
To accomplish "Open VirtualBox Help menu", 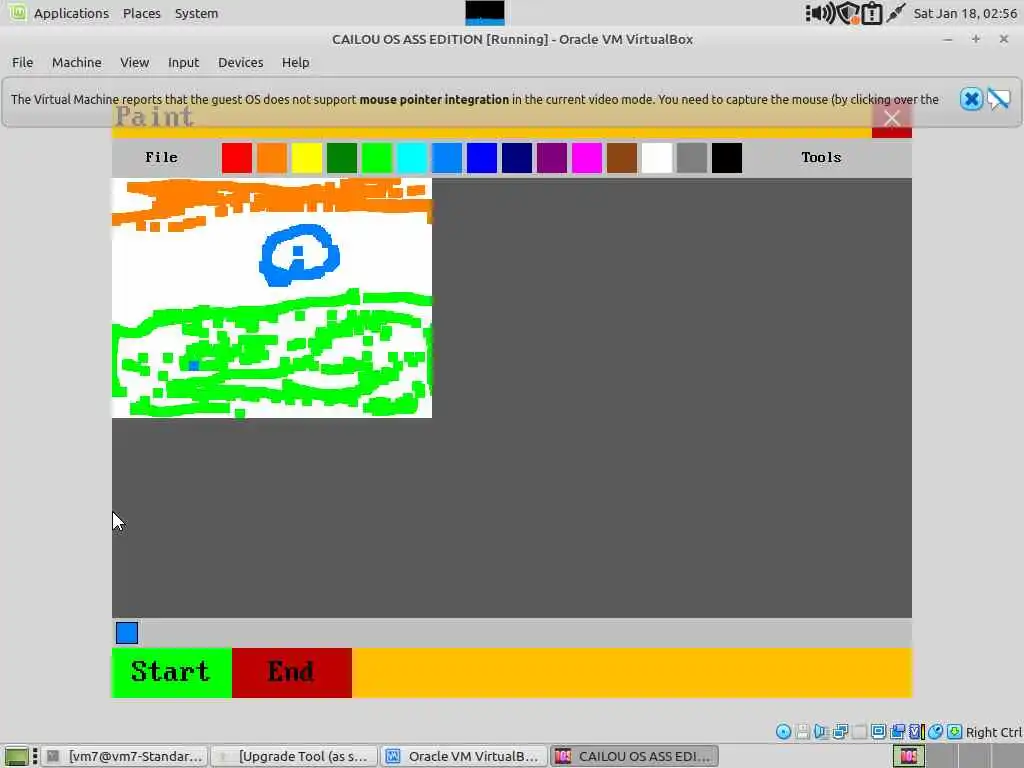I will (x=295, y=63).
